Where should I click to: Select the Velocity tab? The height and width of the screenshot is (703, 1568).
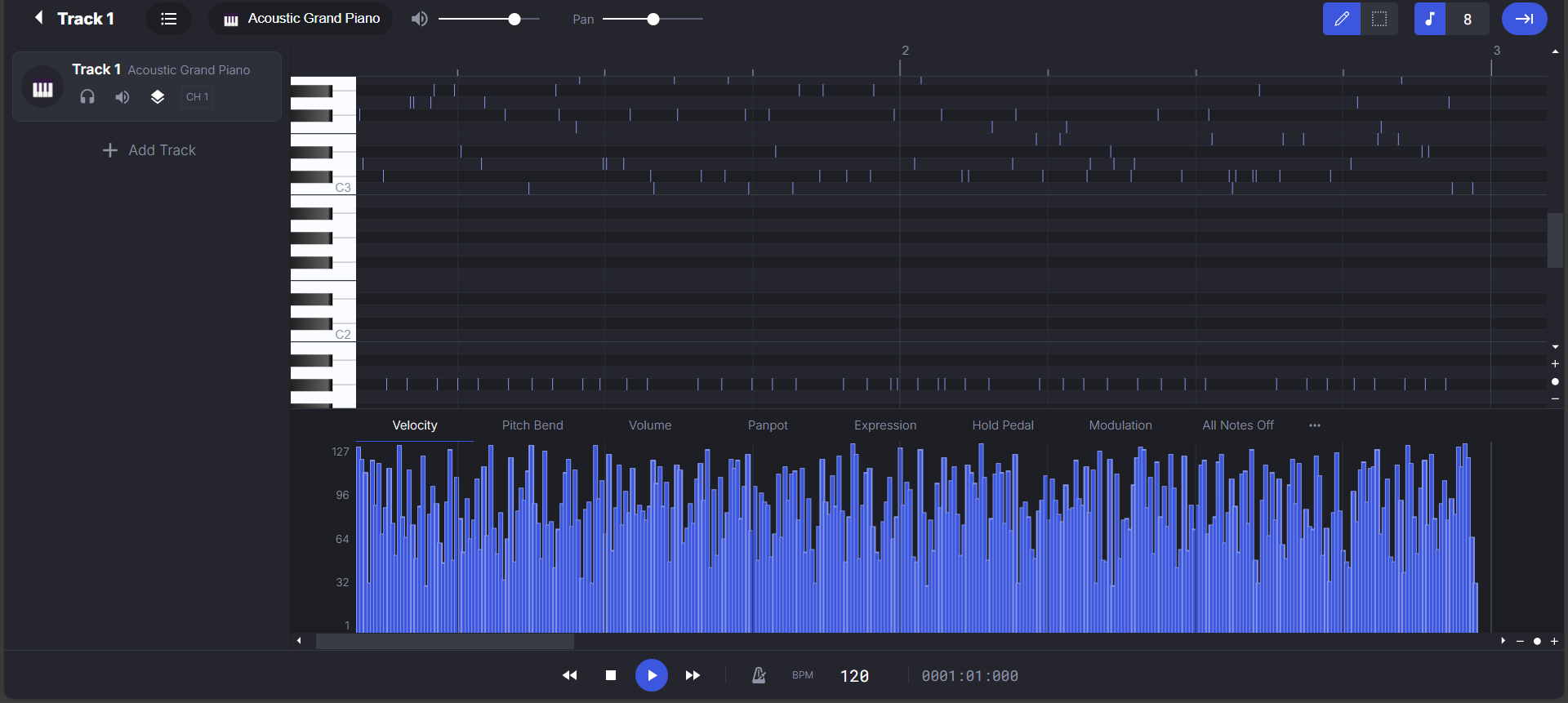(415, 425)
